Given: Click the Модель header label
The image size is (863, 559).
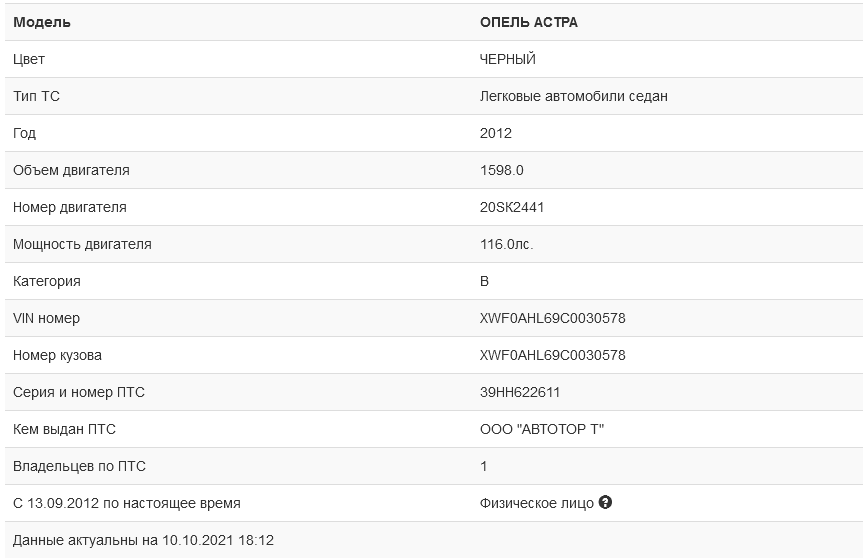Looking at the screenshot, I should 42,23.
